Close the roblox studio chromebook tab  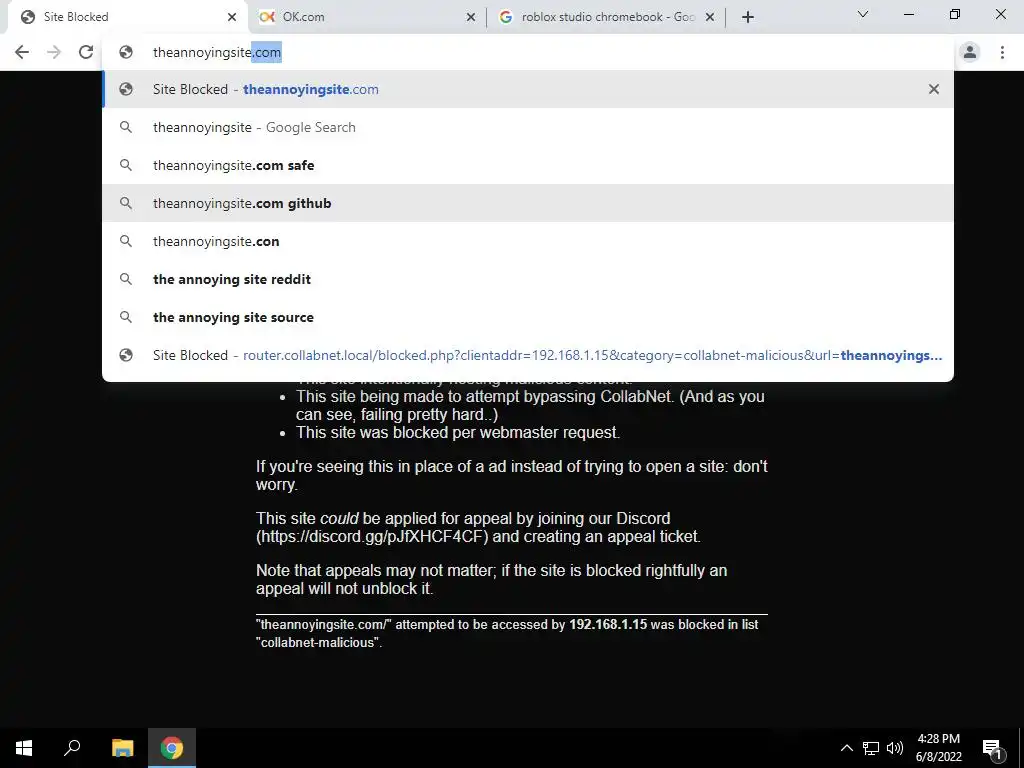710,17
